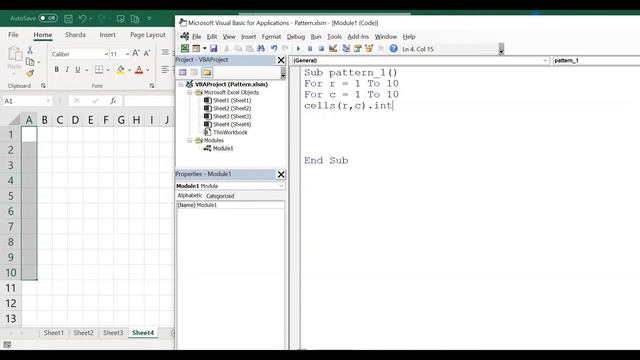
Task: Switch to the Sharda ribbon tab
Action: [75, 35]
